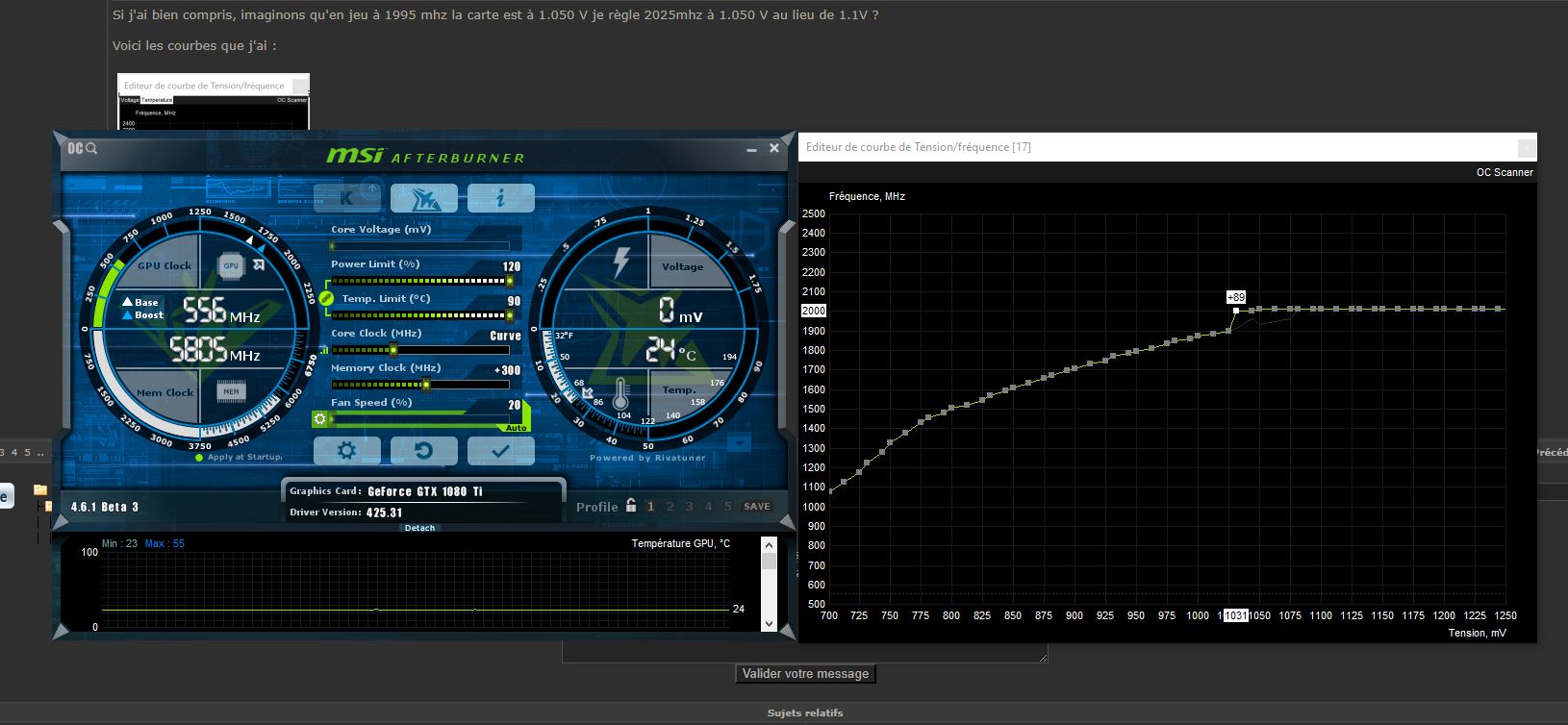The image size is (1568, 725).
Task: Reset settings with the circular arrow button
Action: 423,450
